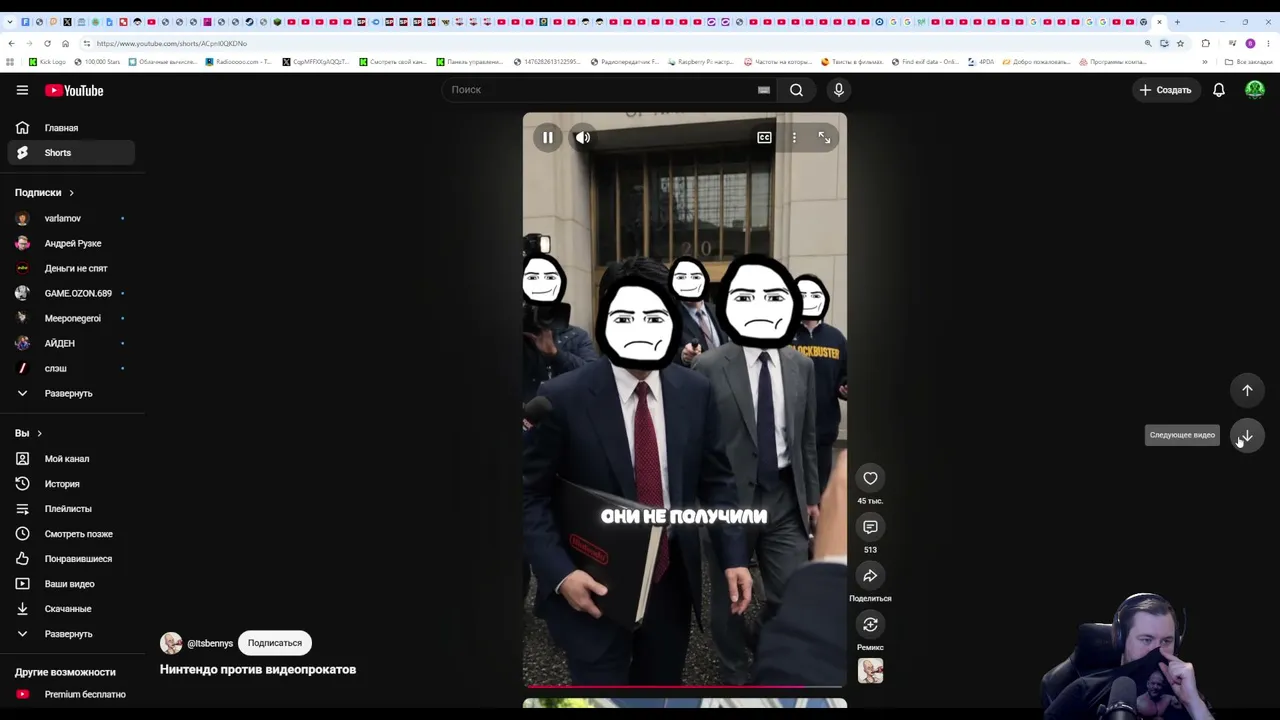Open the sound thumbnail below Remix

870,671
